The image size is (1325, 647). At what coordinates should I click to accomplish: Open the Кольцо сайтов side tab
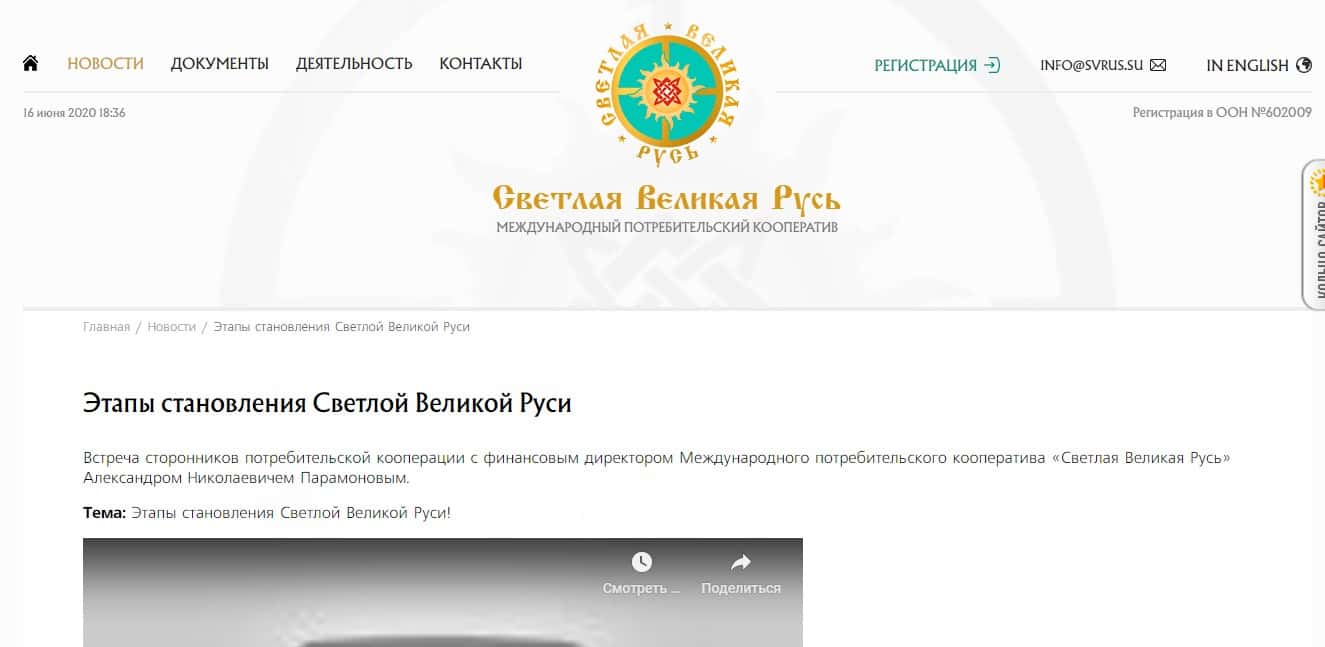[x=1314, y=234]
